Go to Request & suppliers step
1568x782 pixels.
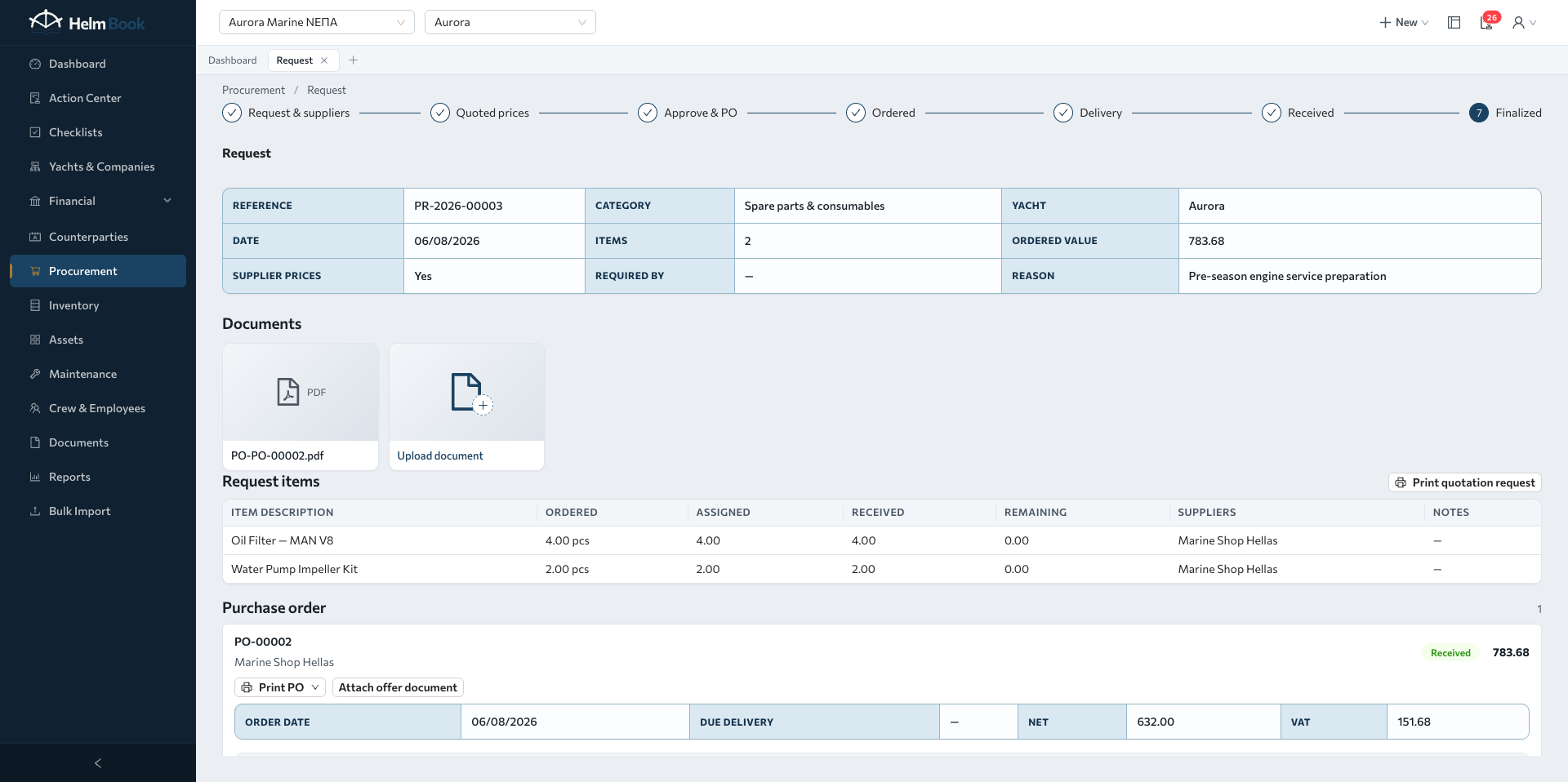pos(286,113)
